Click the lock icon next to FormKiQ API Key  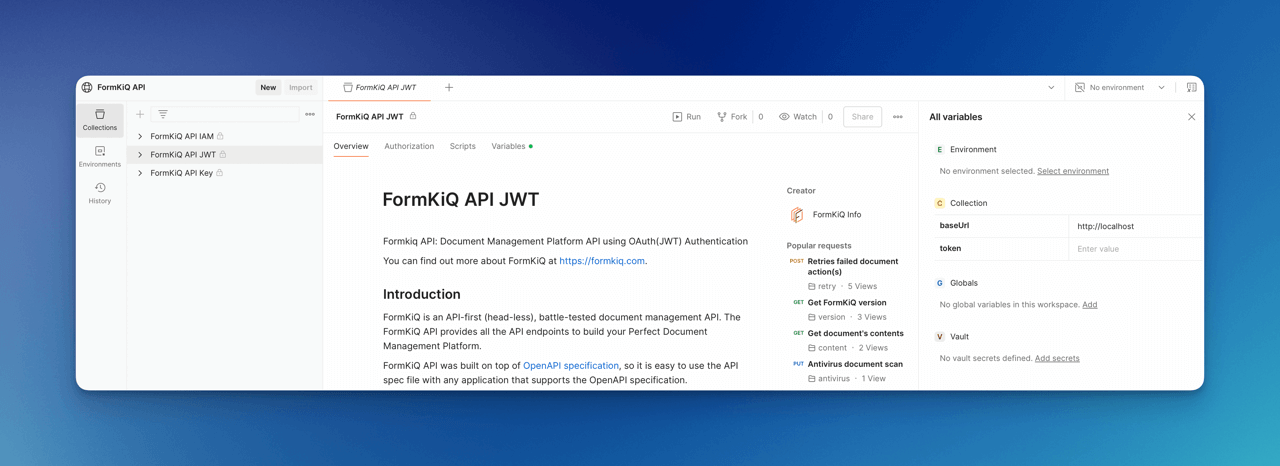(x=219, y=173)
